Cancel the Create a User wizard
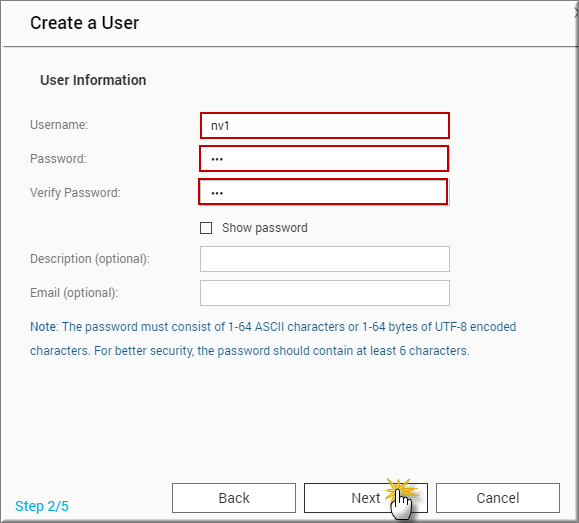The width and height of the screenshot is (579, 523). coord(498,498)
